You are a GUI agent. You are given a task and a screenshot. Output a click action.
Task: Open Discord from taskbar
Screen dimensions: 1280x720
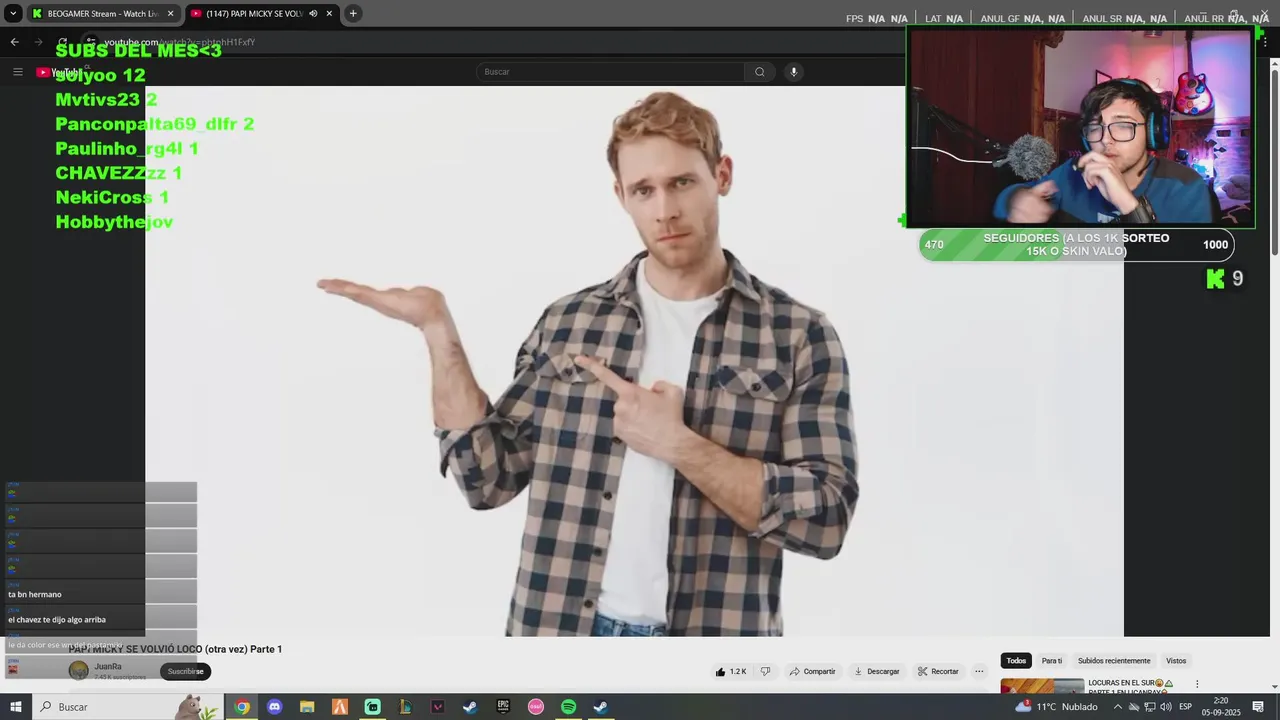(x=275, y=707)
